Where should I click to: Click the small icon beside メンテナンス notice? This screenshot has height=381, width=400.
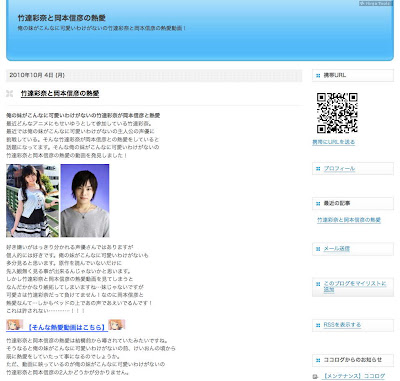coord(315,376)
